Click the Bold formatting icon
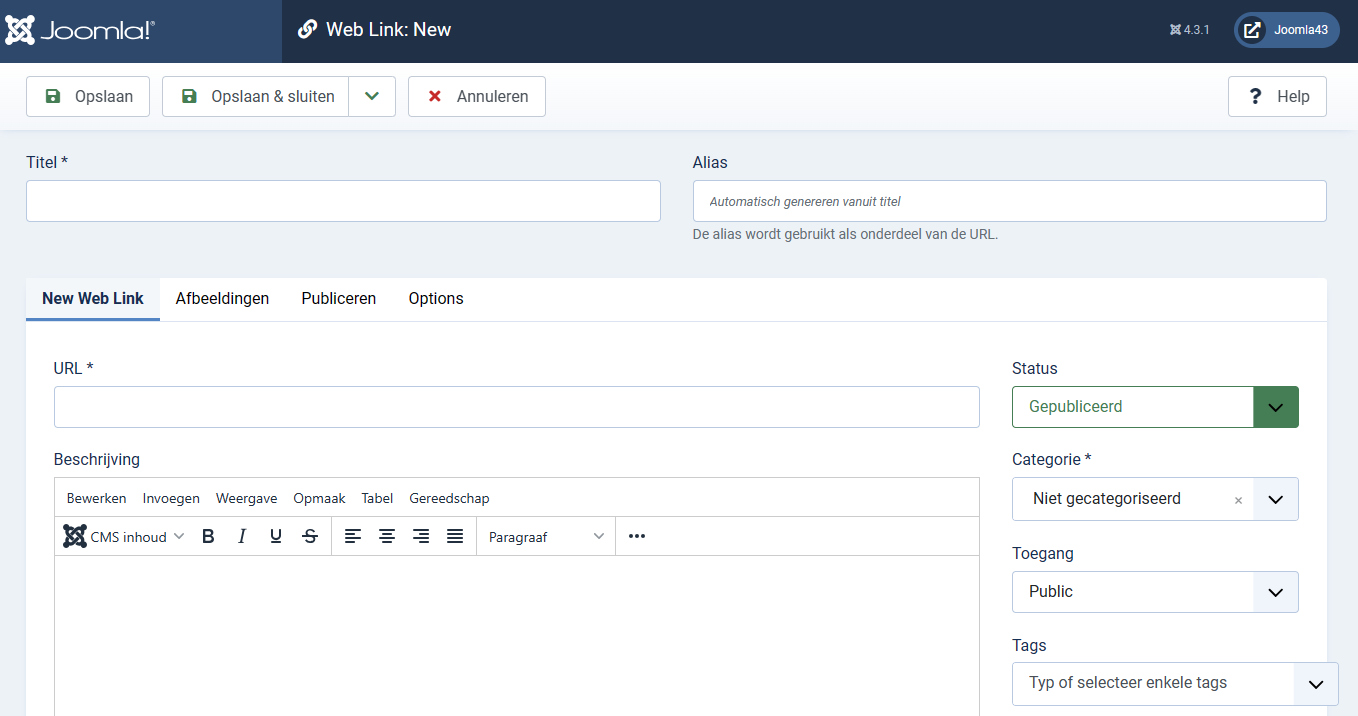1358x716 pixels. (x=208, y=537)
